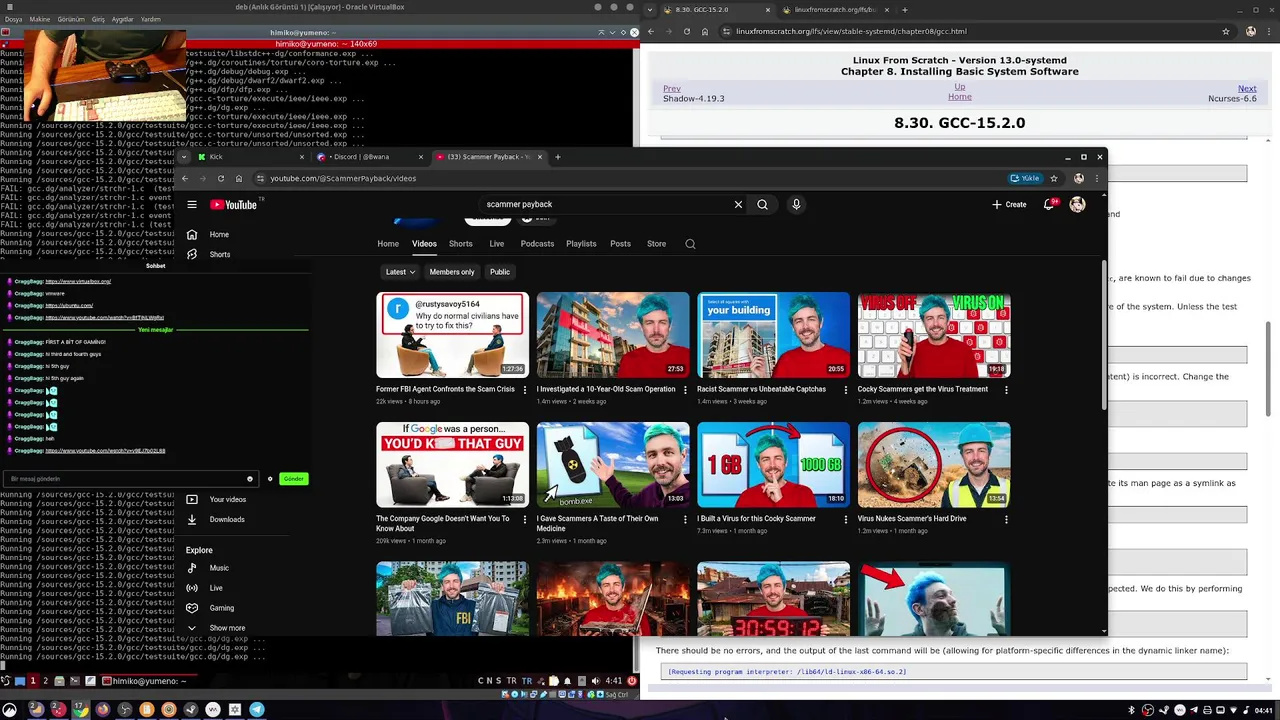Switch to the Discord browser tab
1280x720 pixels.
[369, 157]
